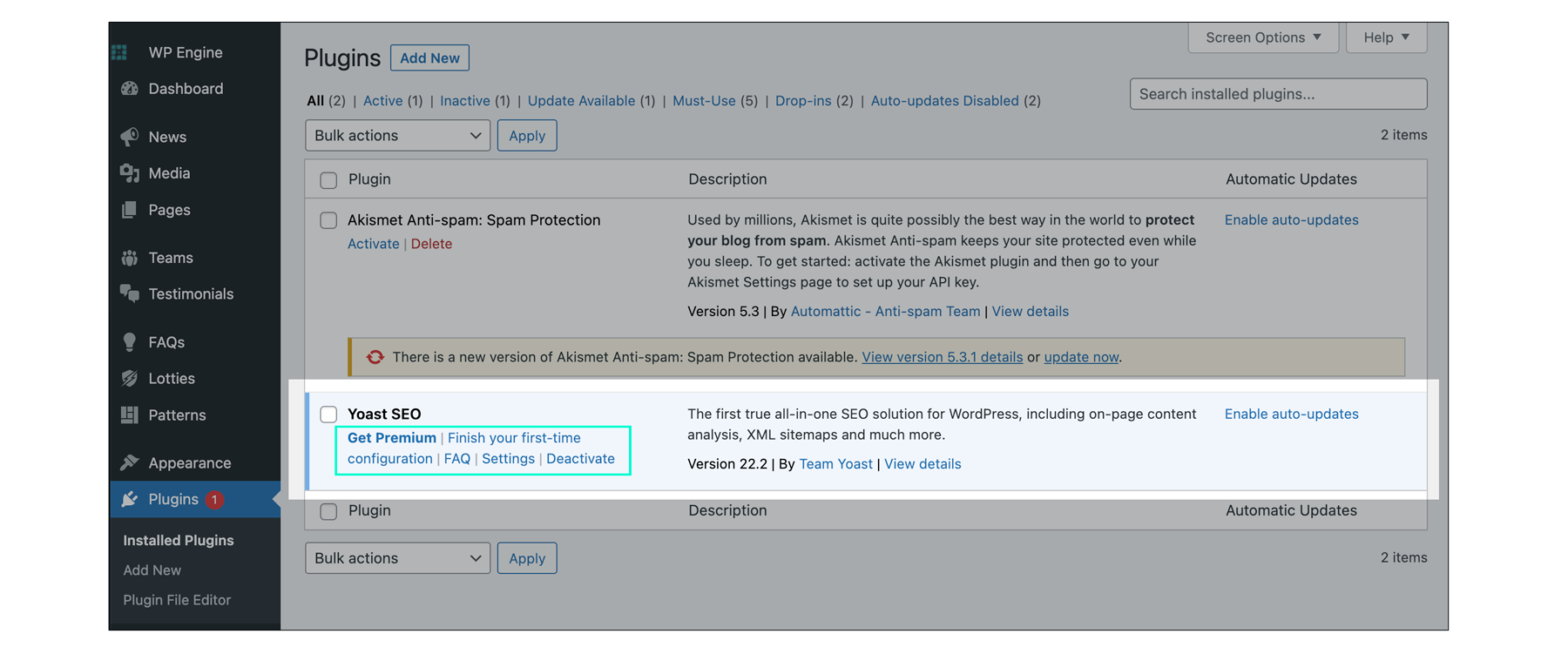Filter plugins by Drop-ins

click(803, 101)
